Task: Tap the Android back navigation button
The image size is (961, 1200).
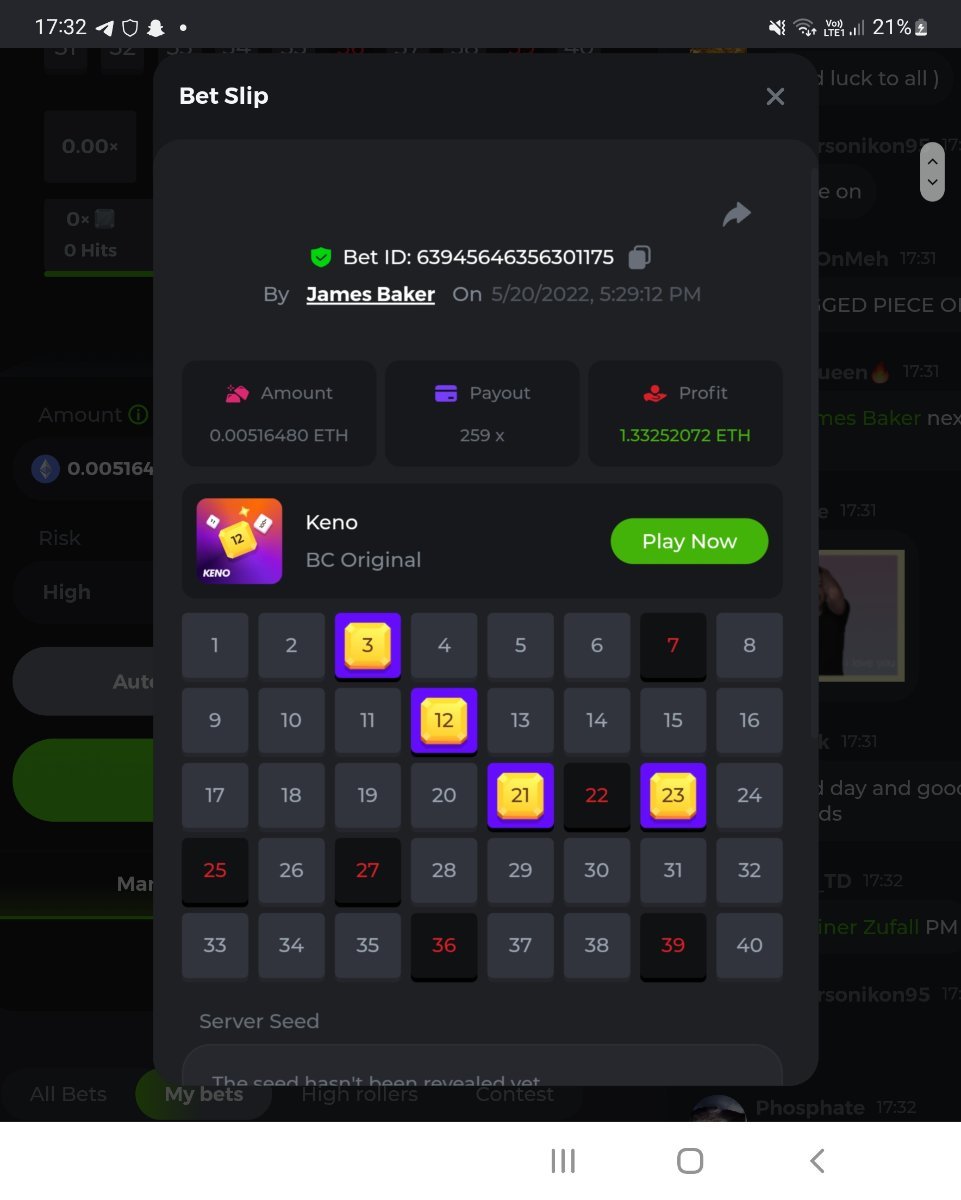Action: (817, 1161)
